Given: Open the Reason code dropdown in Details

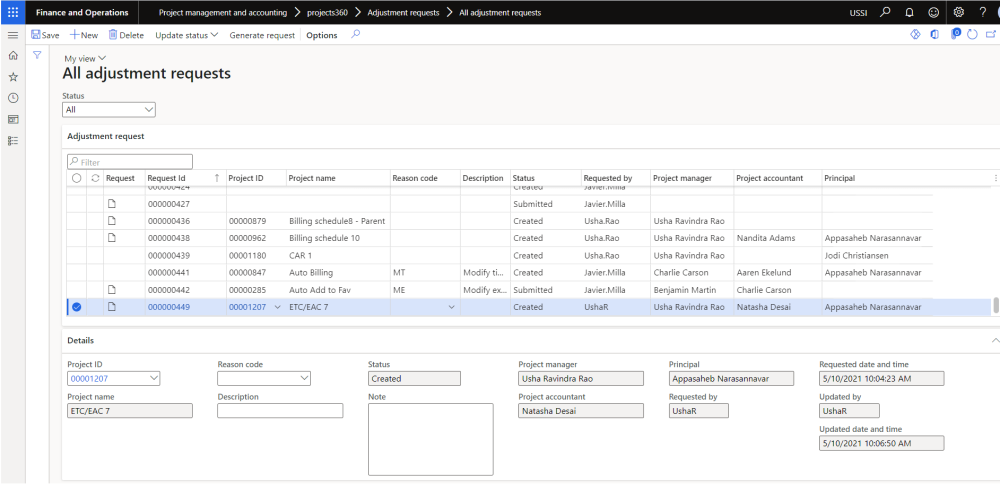Looking at the screenshot, I should (x=264, y=379).
